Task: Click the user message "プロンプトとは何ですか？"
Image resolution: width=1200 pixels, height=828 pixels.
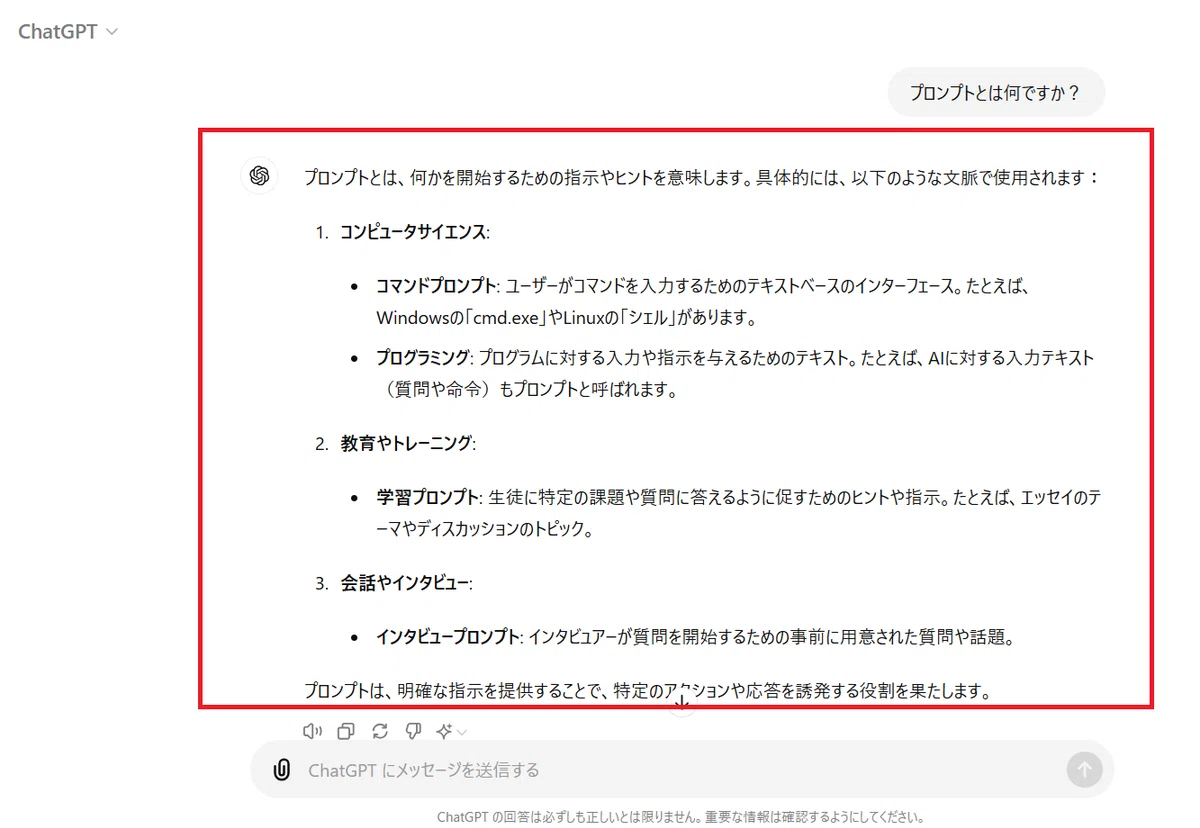Action: tap(996, 93)
